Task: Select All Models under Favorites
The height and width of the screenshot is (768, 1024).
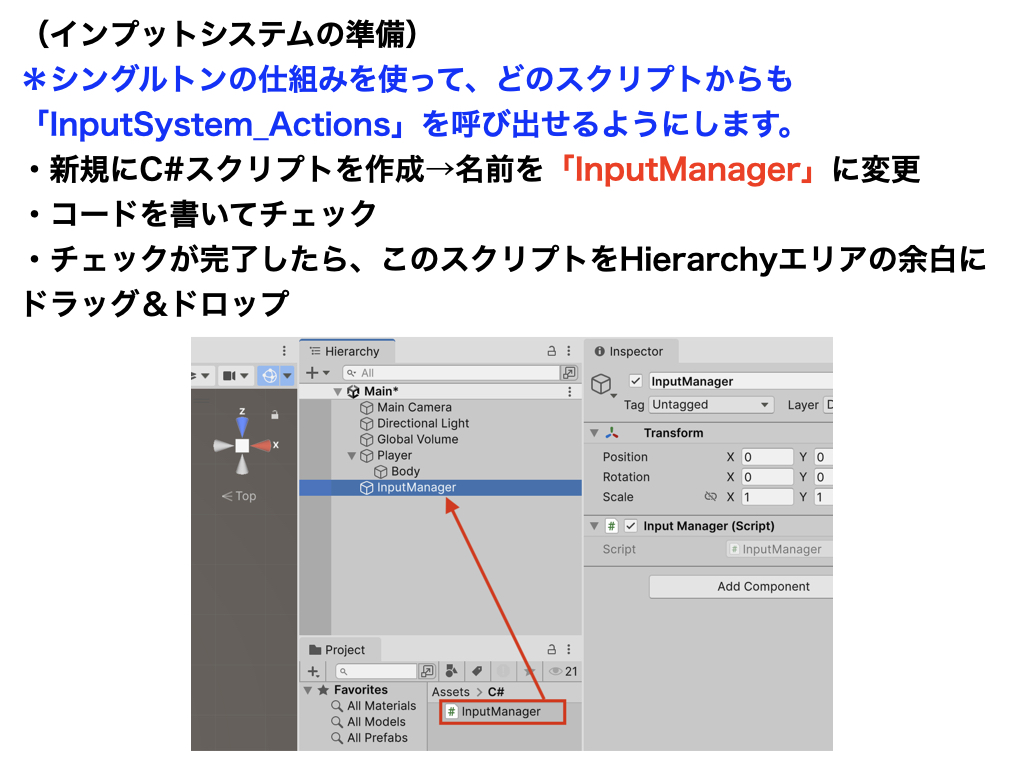Action: (x=368, y=722)
